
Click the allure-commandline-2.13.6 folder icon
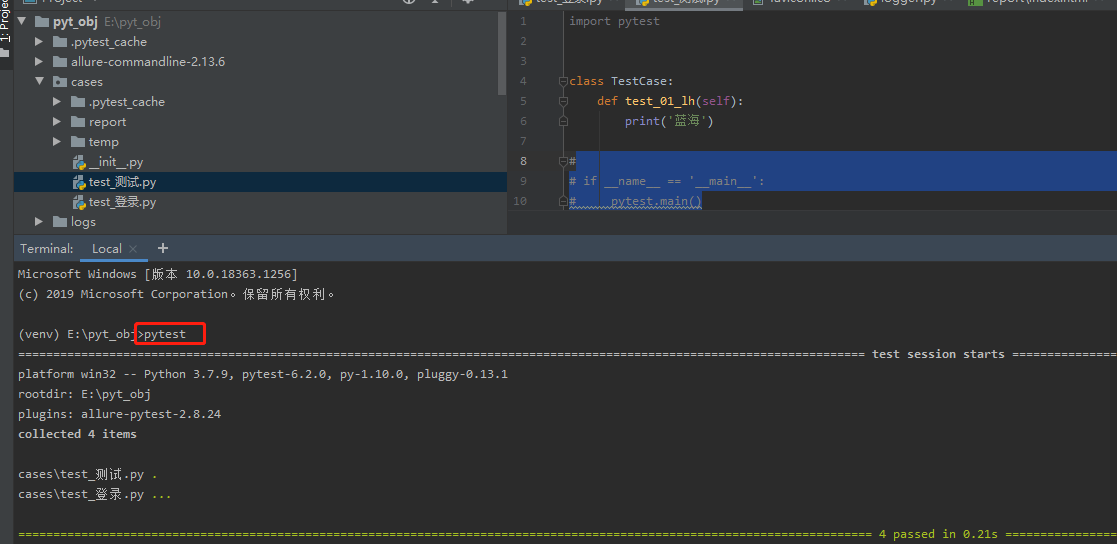coord(60,61)
